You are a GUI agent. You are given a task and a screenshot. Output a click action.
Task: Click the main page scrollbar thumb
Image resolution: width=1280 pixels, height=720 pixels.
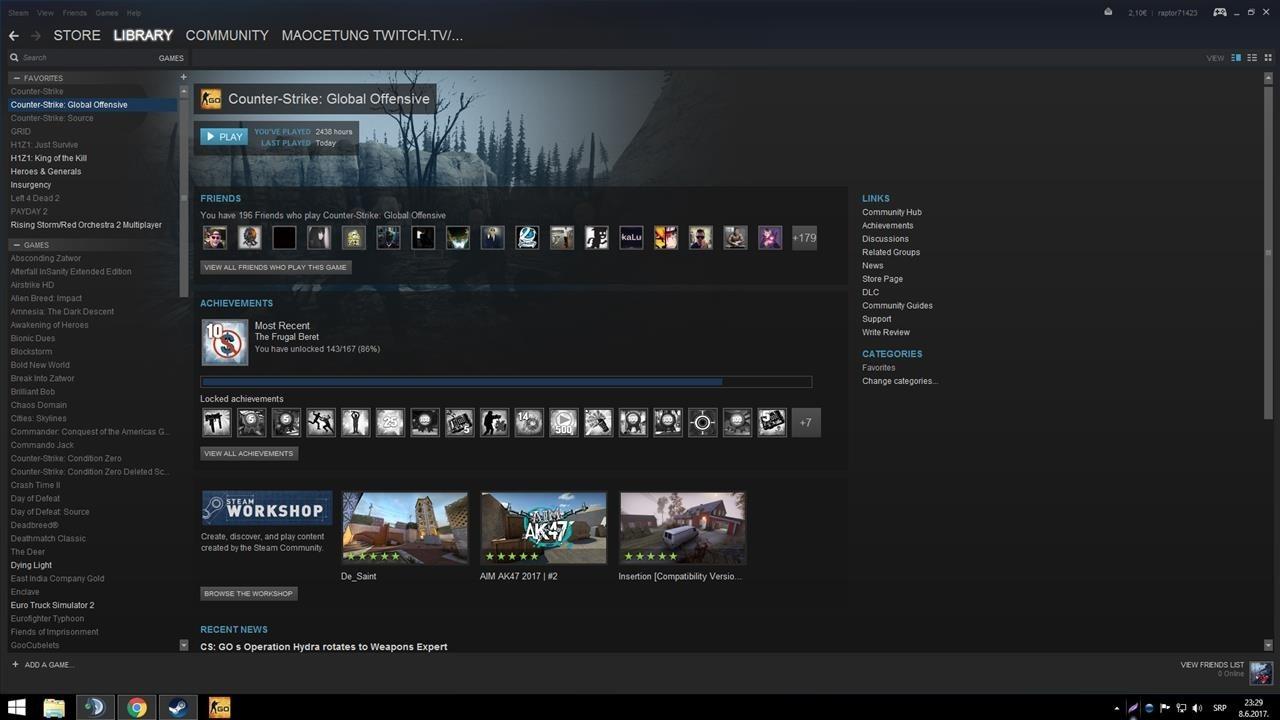(1269, 253)
